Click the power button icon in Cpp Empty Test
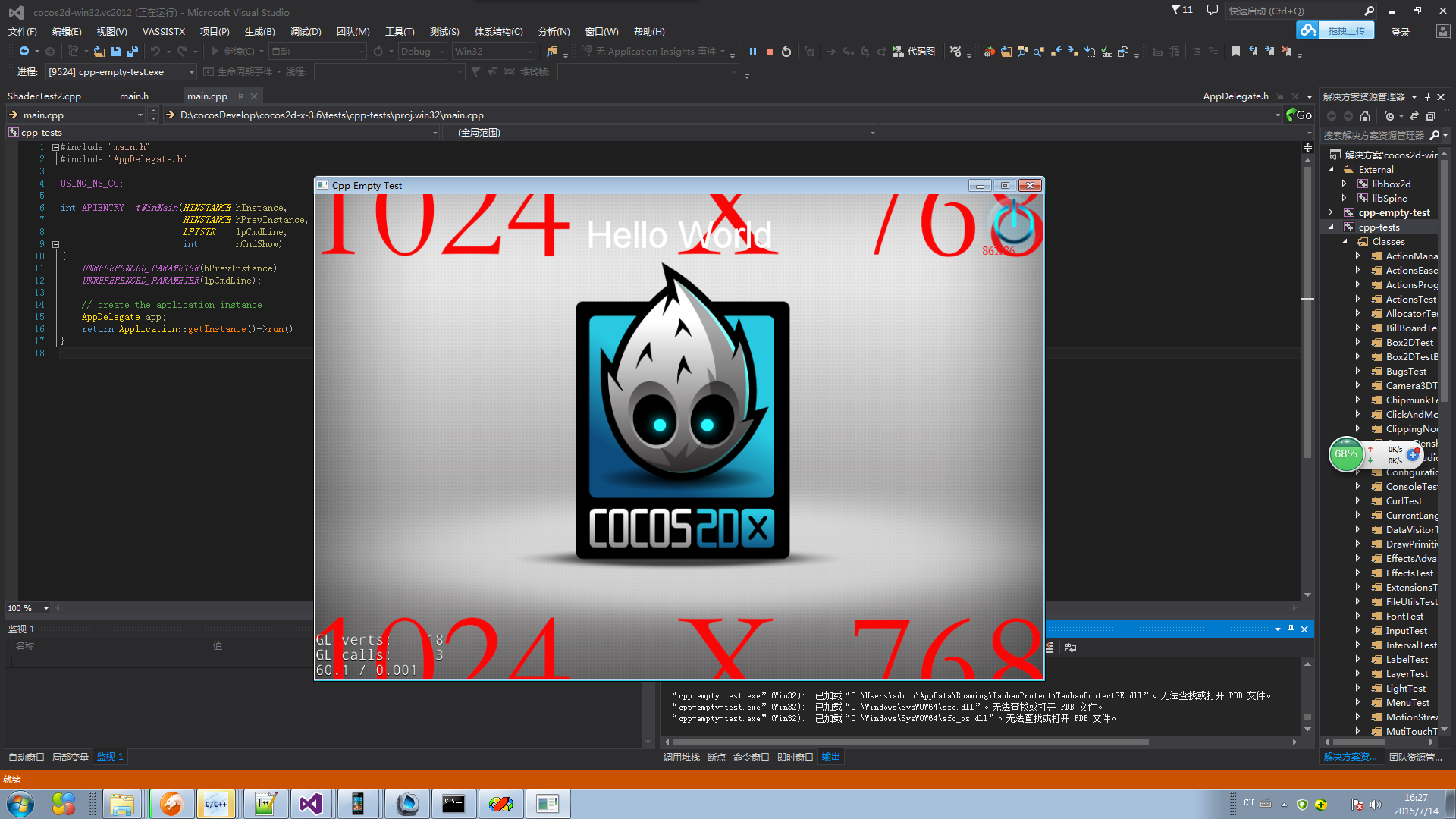This screenshot has width=1456, height=819. pyautogui.click(x=1014, y=224)
